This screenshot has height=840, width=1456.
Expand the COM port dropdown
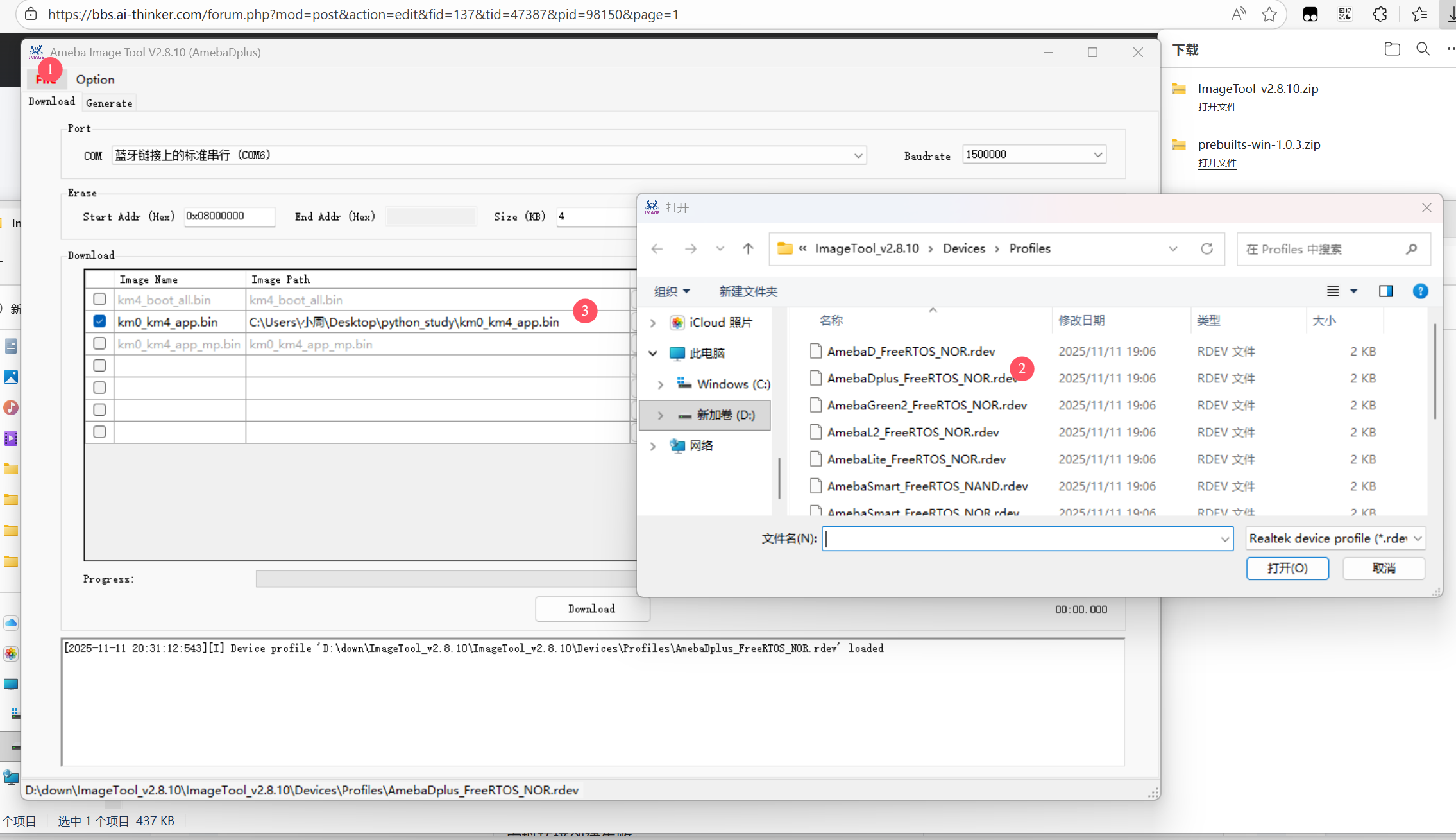click(x=858, y=155)
